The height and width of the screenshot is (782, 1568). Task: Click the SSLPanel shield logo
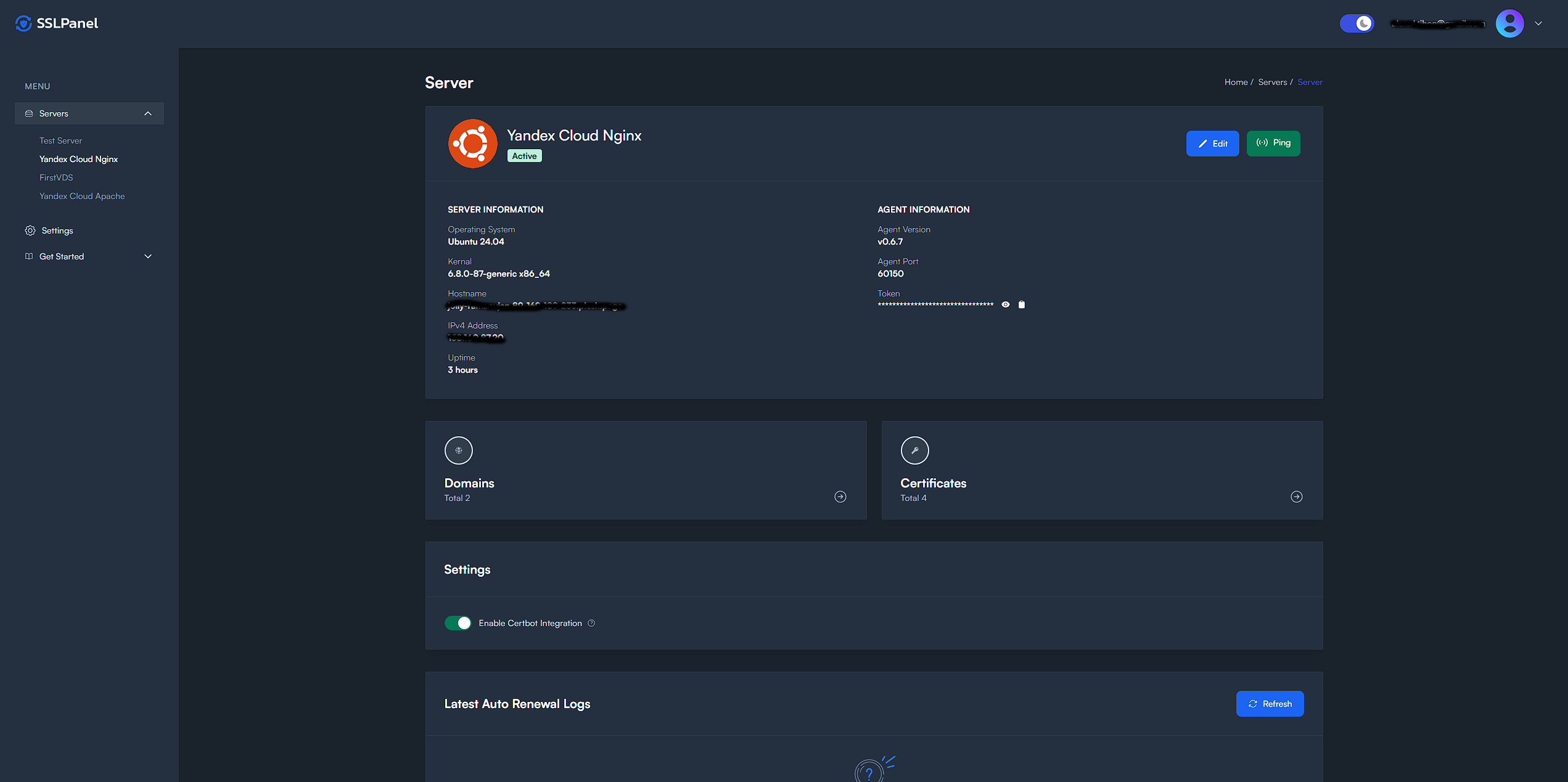coord(23,23)
